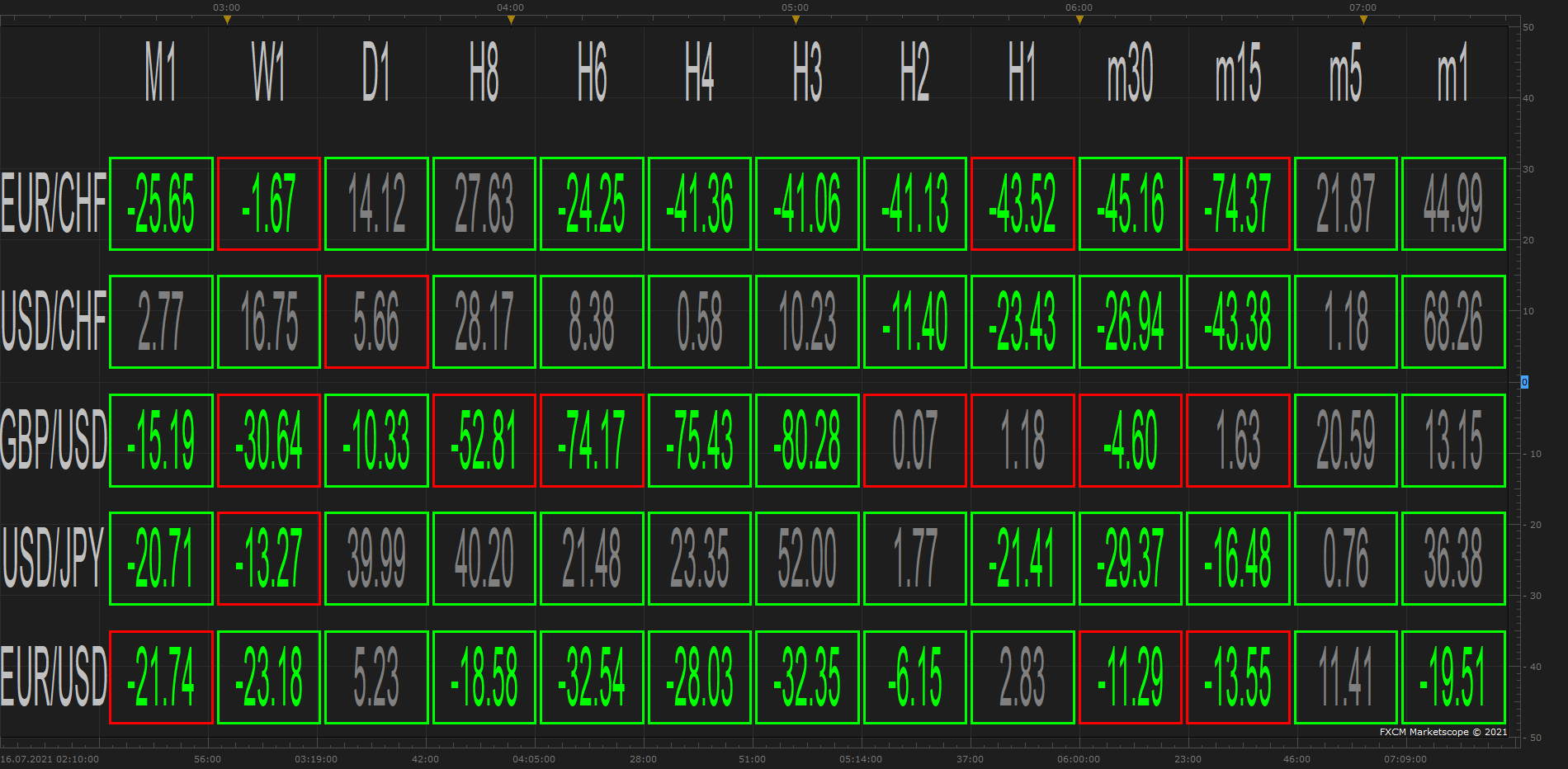Screen dimensions: 1568x769
Task: Select the m15 column header
Action: pos(1238,73)
